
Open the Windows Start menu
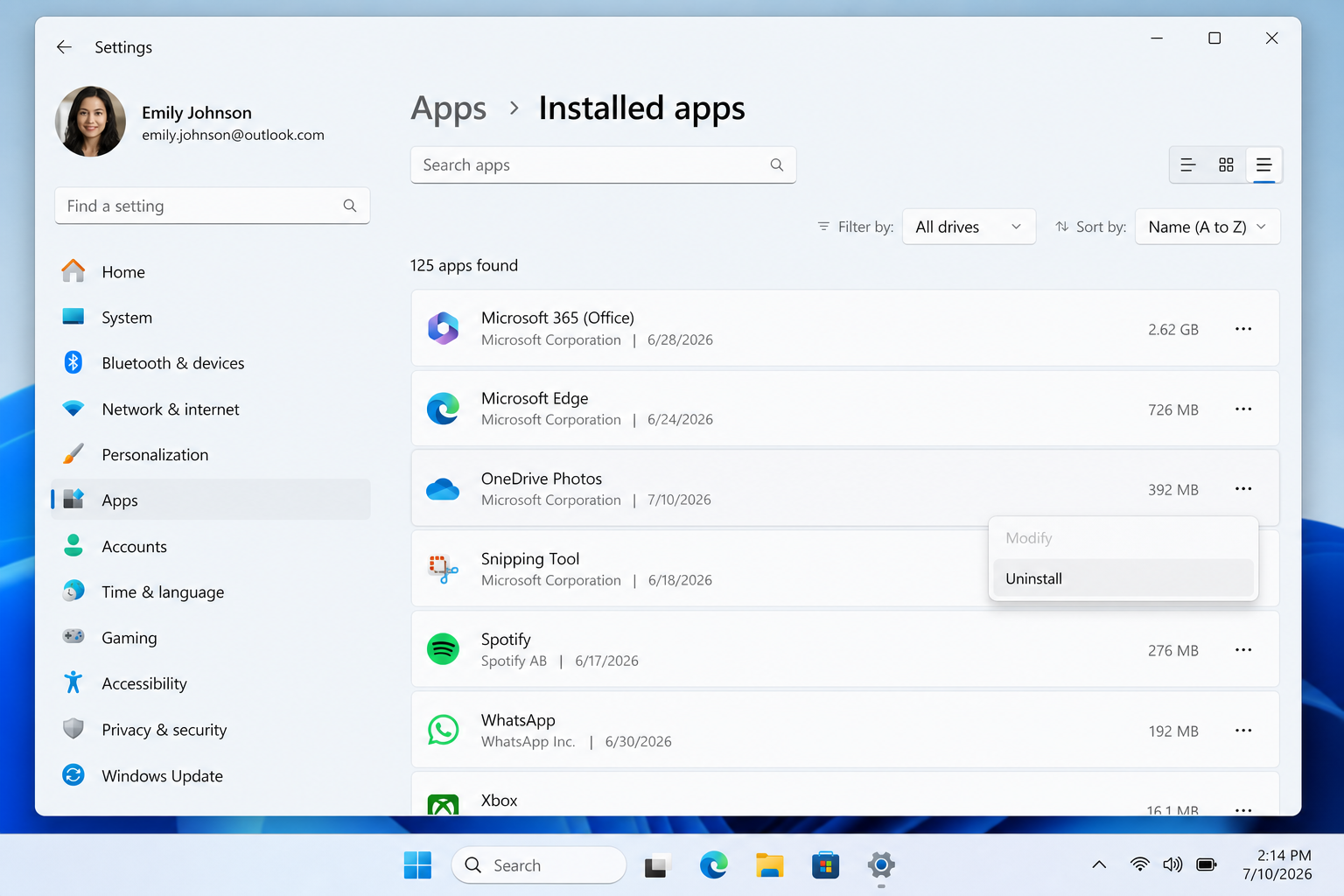coord(417,865)
